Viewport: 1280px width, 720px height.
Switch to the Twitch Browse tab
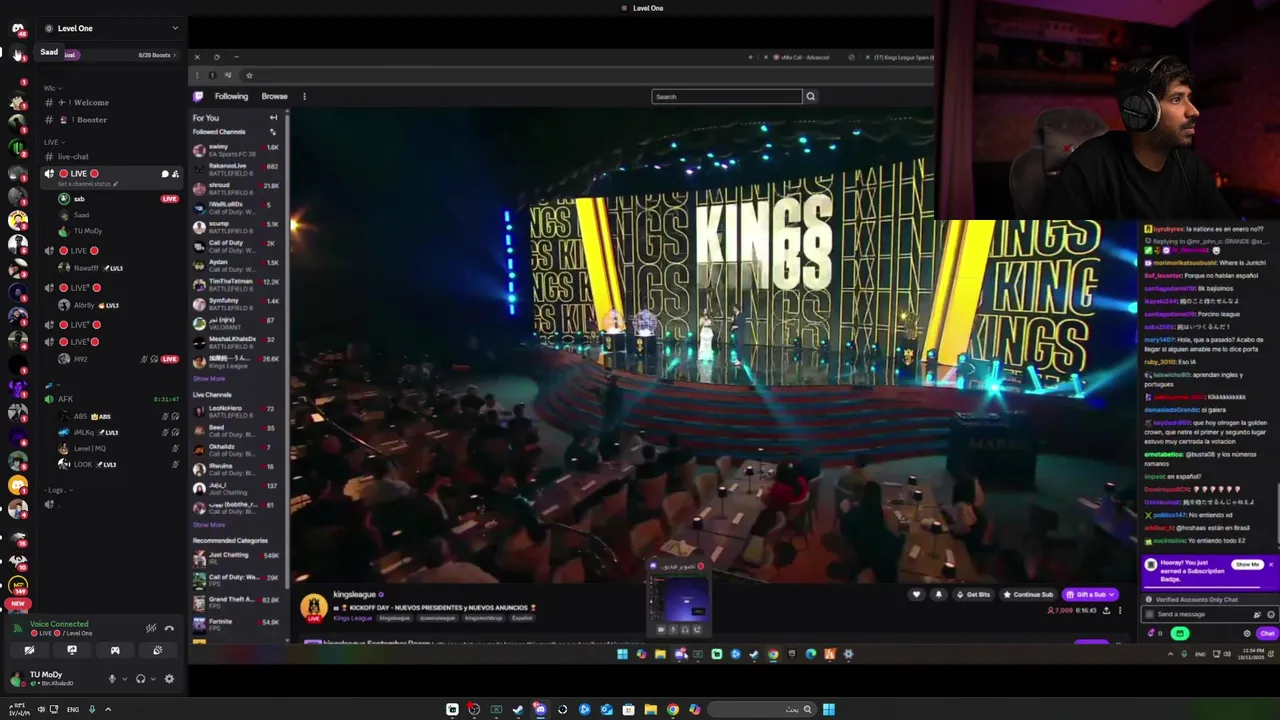pyautogui.click(x=274, y=96)
